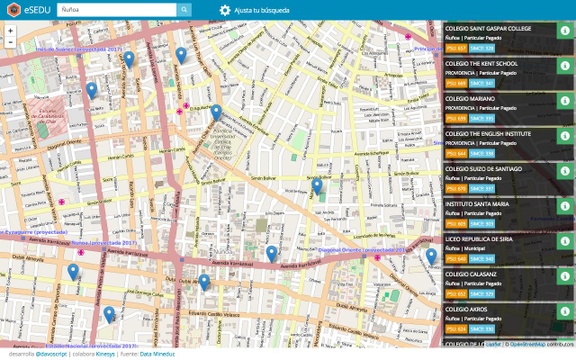Zoom out with the map minus button
This screenshot has width=576, height=360.
point(10,43)
